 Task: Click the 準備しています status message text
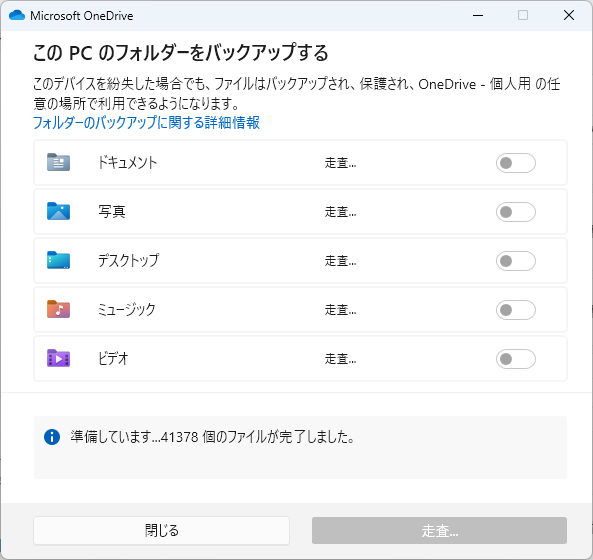[x=213, y=437]
